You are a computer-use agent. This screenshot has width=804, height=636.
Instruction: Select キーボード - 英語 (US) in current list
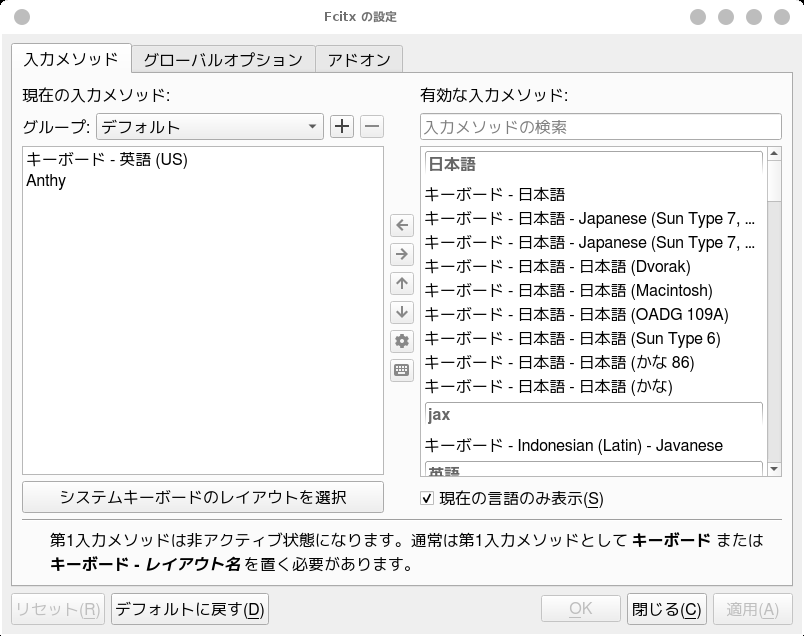point(203,160)
